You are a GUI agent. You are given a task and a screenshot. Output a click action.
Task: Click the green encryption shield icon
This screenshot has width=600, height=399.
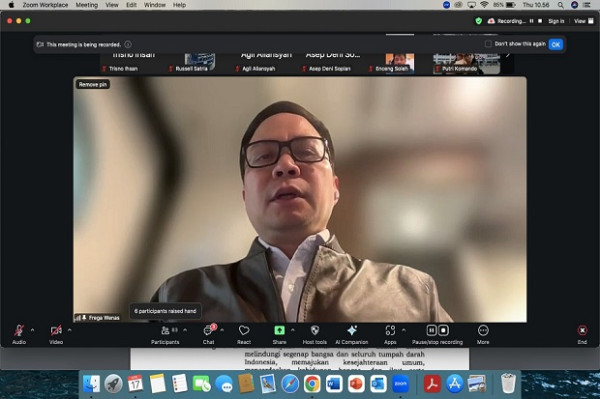[478, 21]
